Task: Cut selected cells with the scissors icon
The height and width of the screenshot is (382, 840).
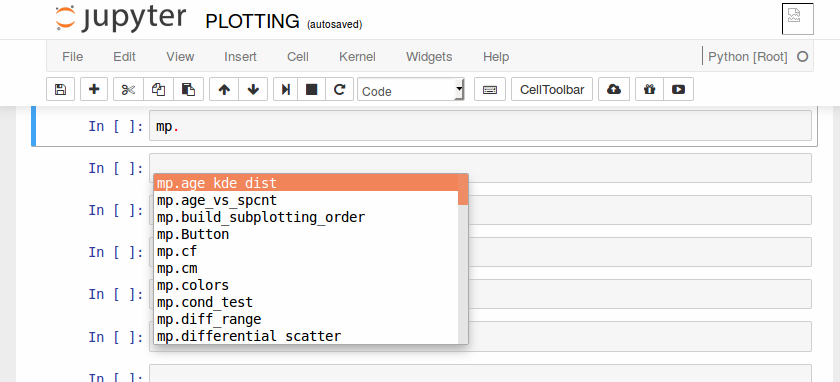Action: (x=128, y=89)
